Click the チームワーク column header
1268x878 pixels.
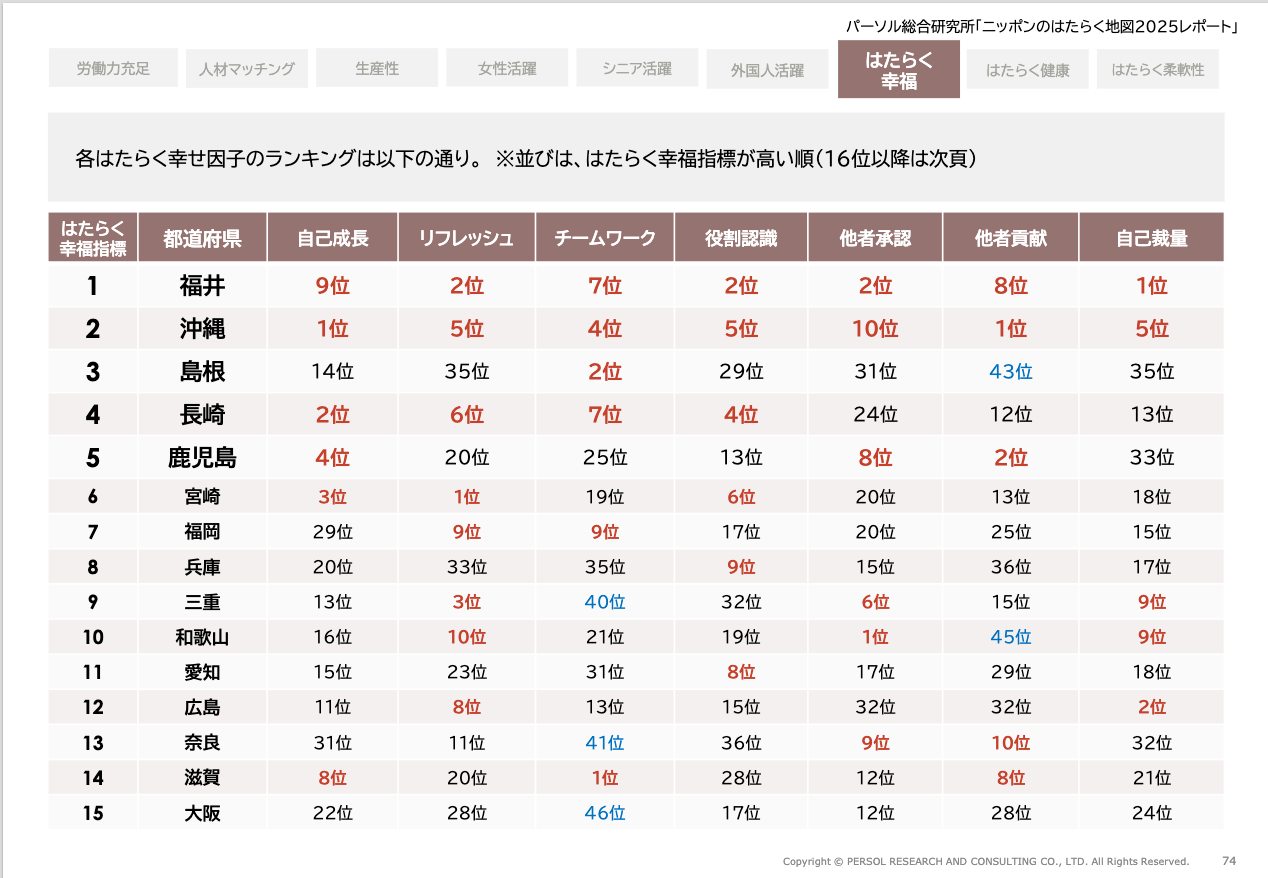(604, 238)
